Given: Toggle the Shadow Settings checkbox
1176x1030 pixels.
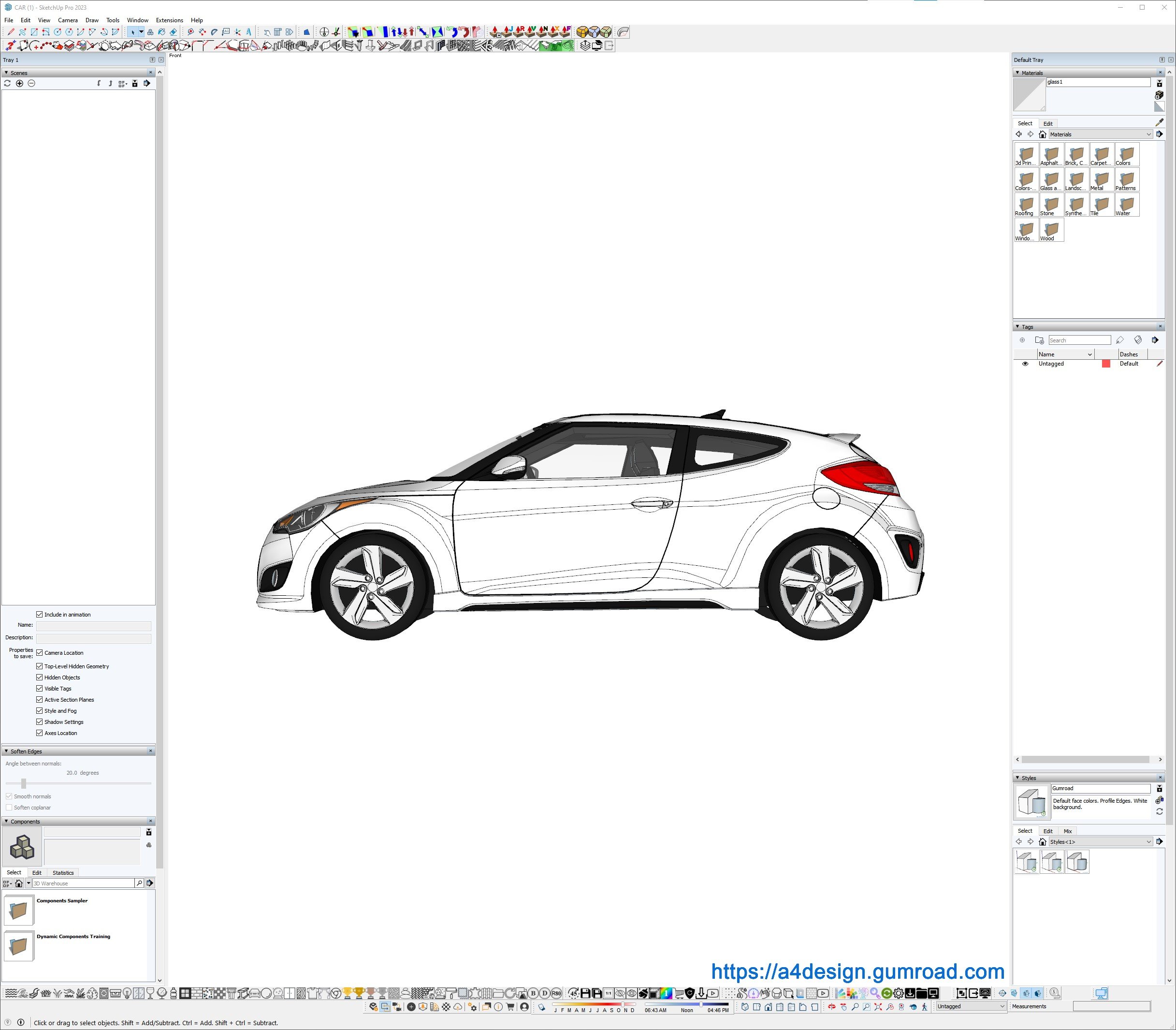Looking at the screenshot, I should [x=40, y=722].
